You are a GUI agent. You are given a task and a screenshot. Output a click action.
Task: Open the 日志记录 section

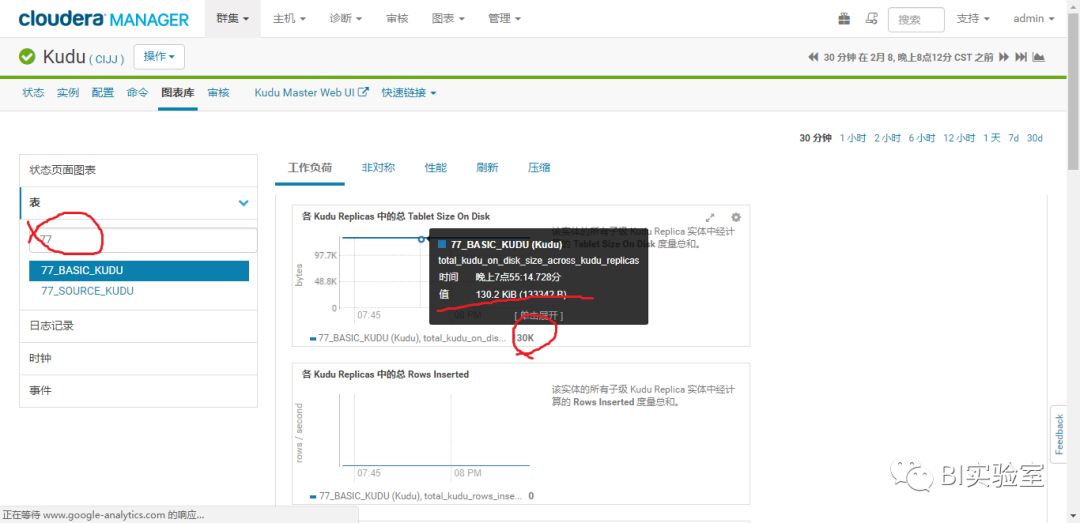tap(138, 326)
